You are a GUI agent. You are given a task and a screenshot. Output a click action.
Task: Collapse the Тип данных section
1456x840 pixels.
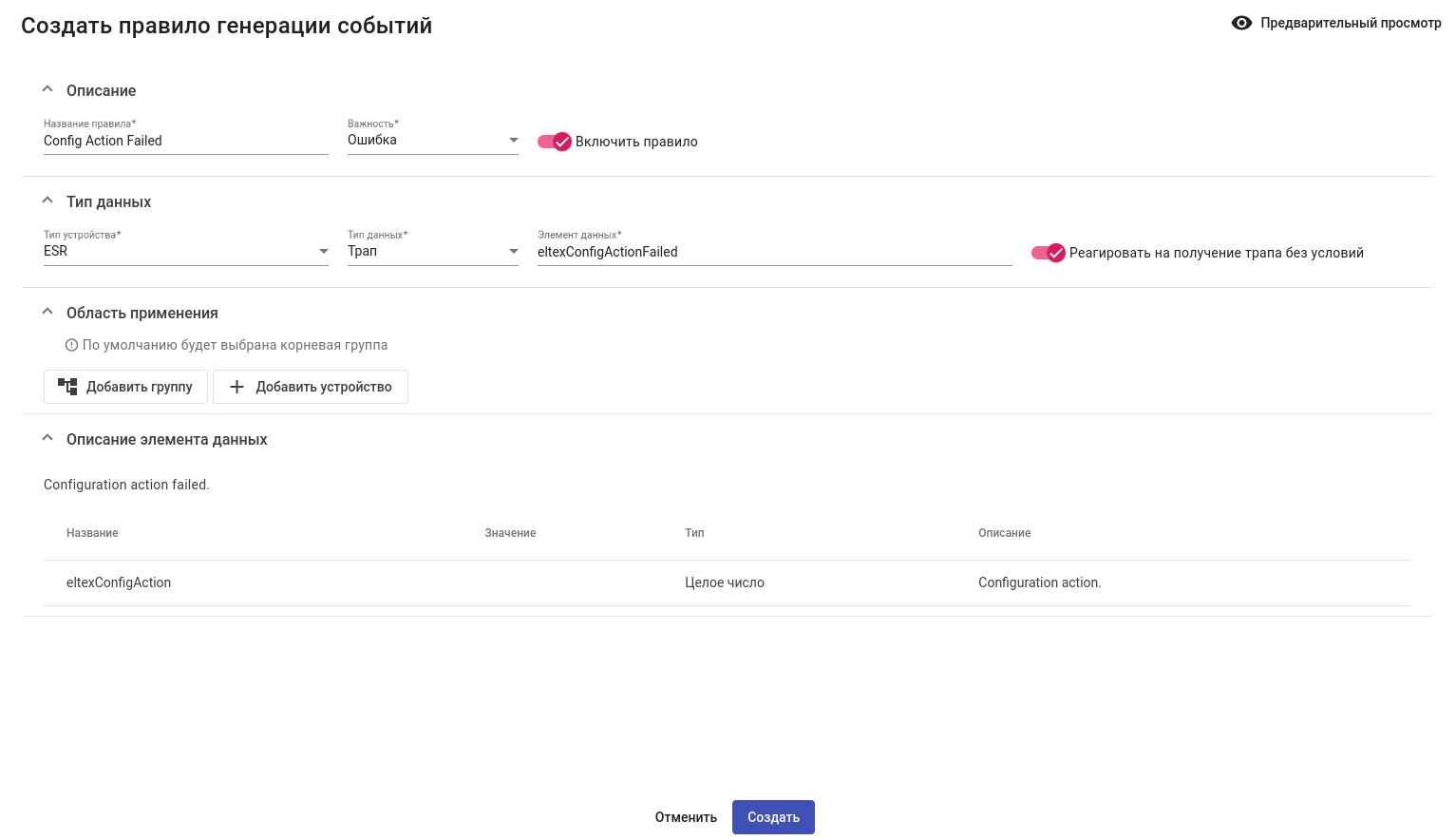(x=47, y=200)
